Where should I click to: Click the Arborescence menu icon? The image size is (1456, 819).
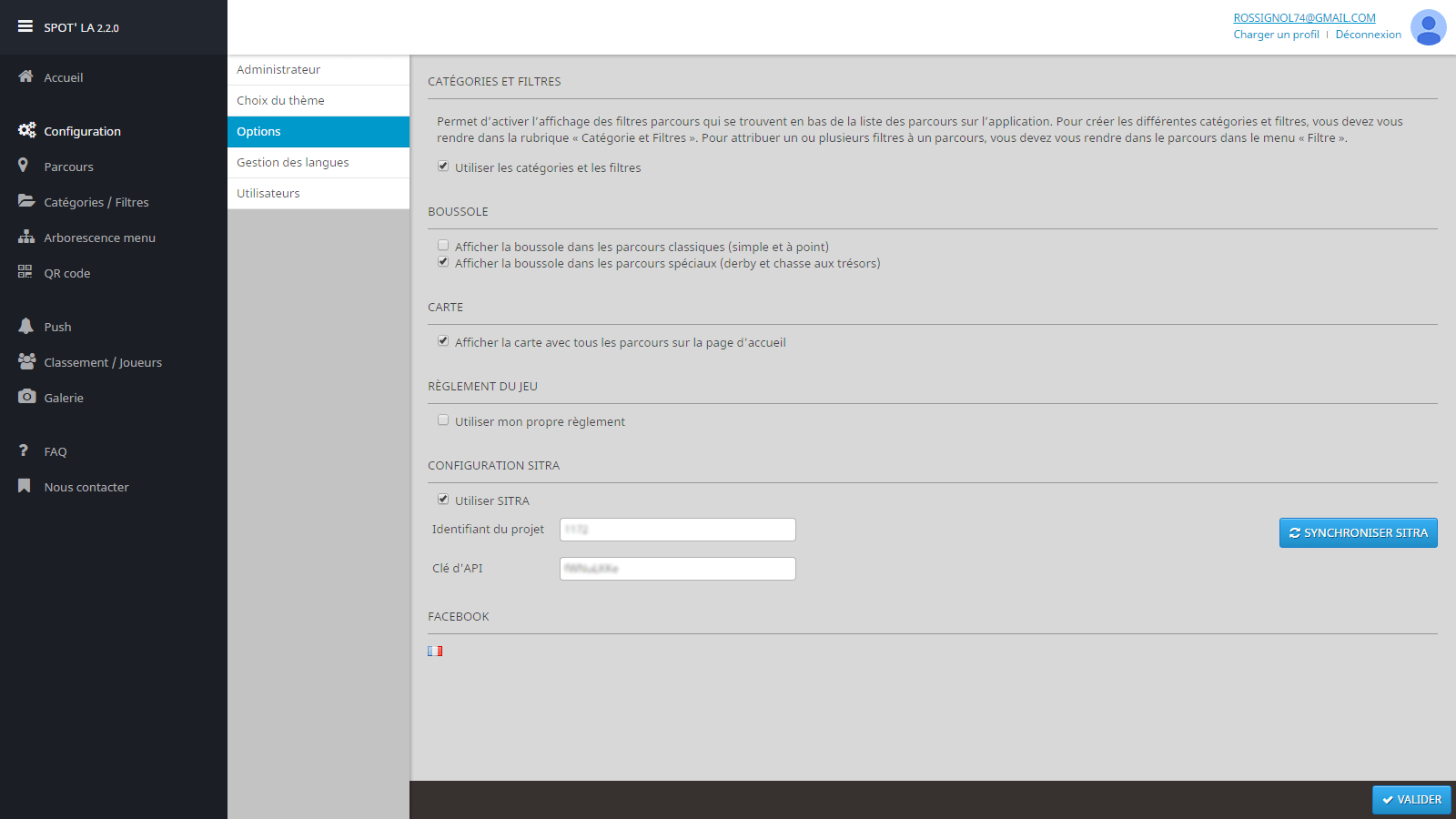(25, 237)
